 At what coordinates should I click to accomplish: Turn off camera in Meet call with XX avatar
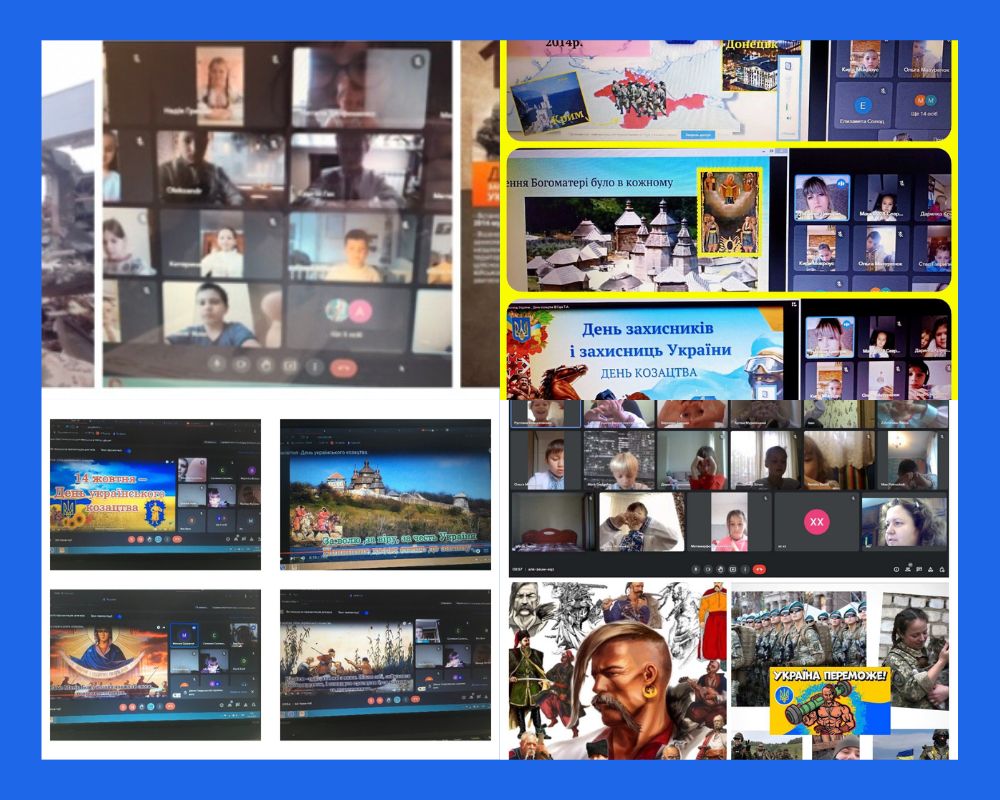708,569
